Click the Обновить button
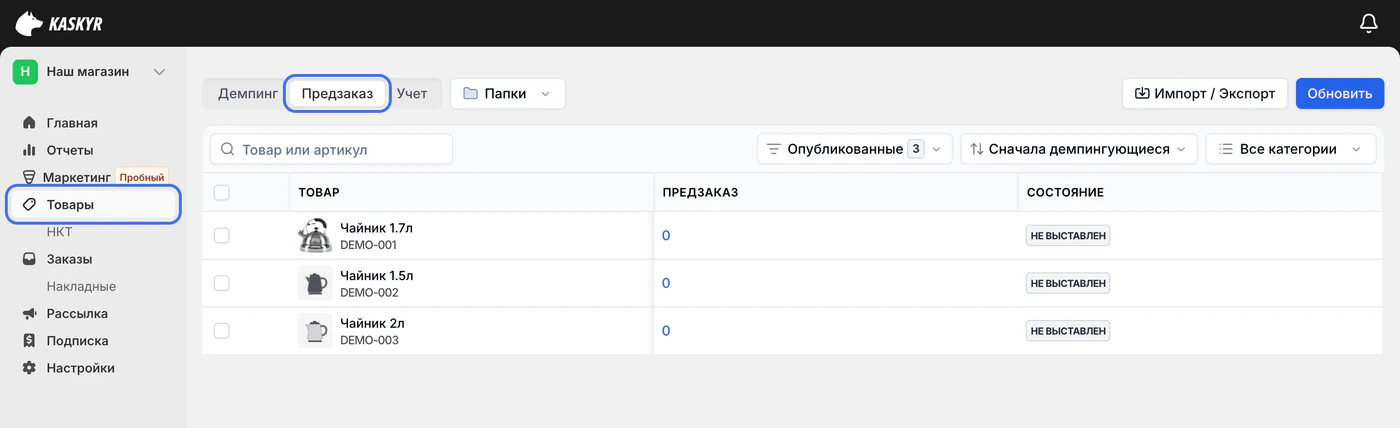 [1340, 93]
